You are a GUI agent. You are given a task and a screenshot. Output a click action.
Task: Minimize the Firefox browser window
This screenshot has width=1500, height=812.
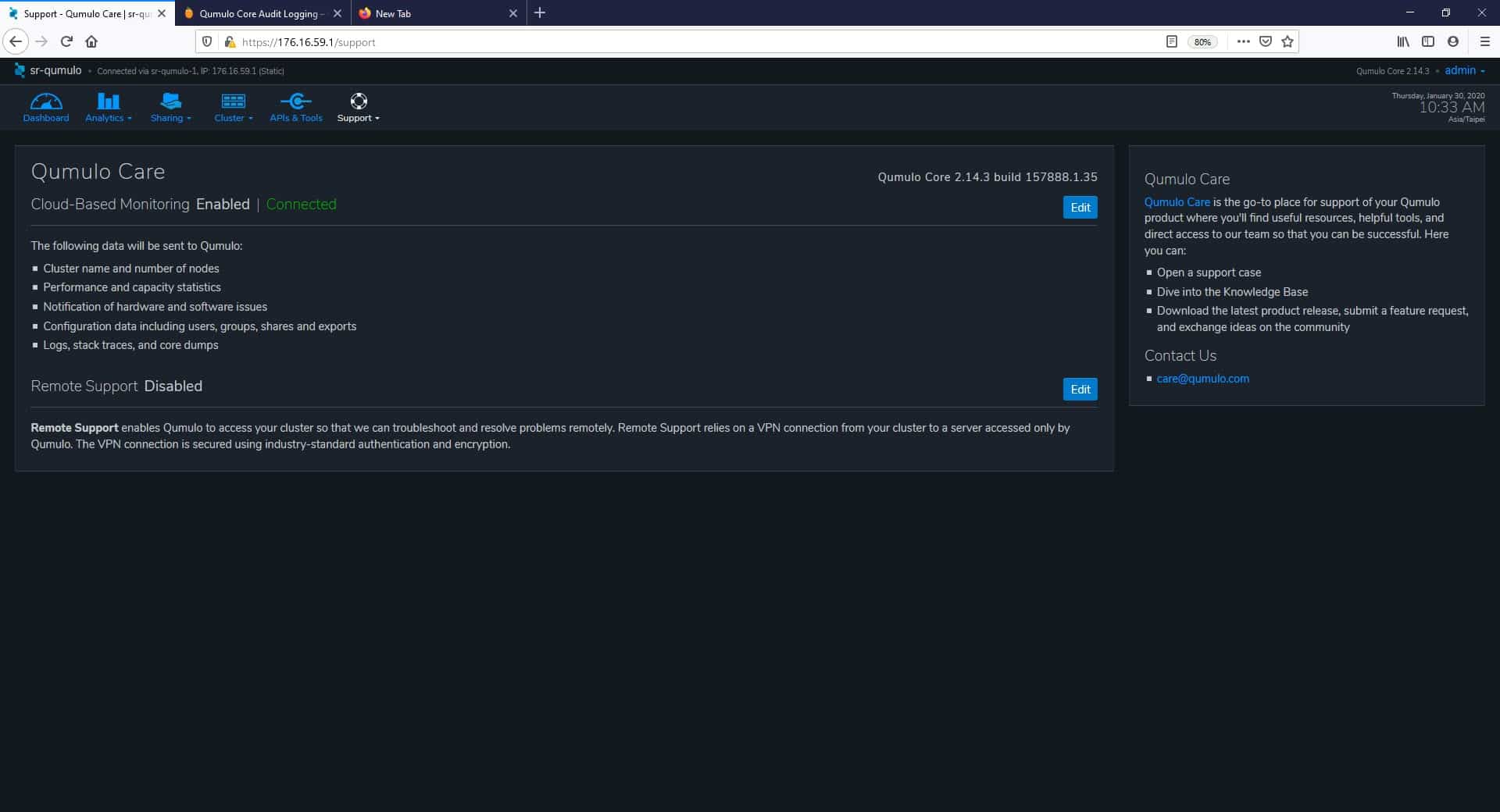1410,12
